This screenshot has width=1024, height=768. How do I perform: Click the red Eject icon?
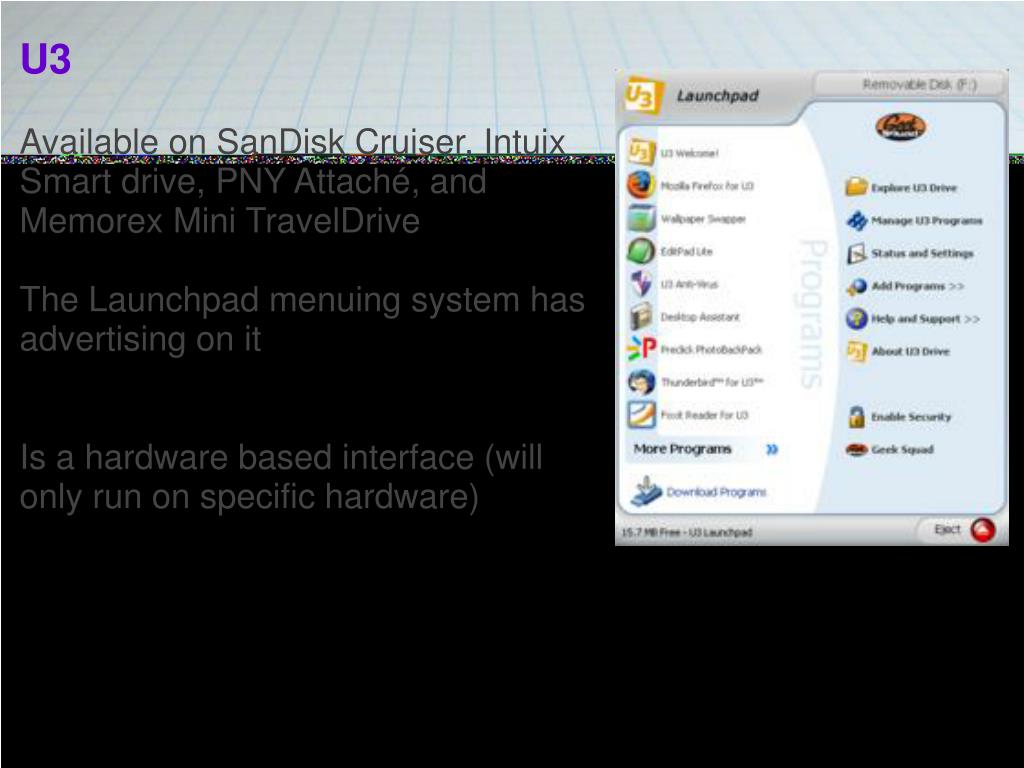pos(982,530)
